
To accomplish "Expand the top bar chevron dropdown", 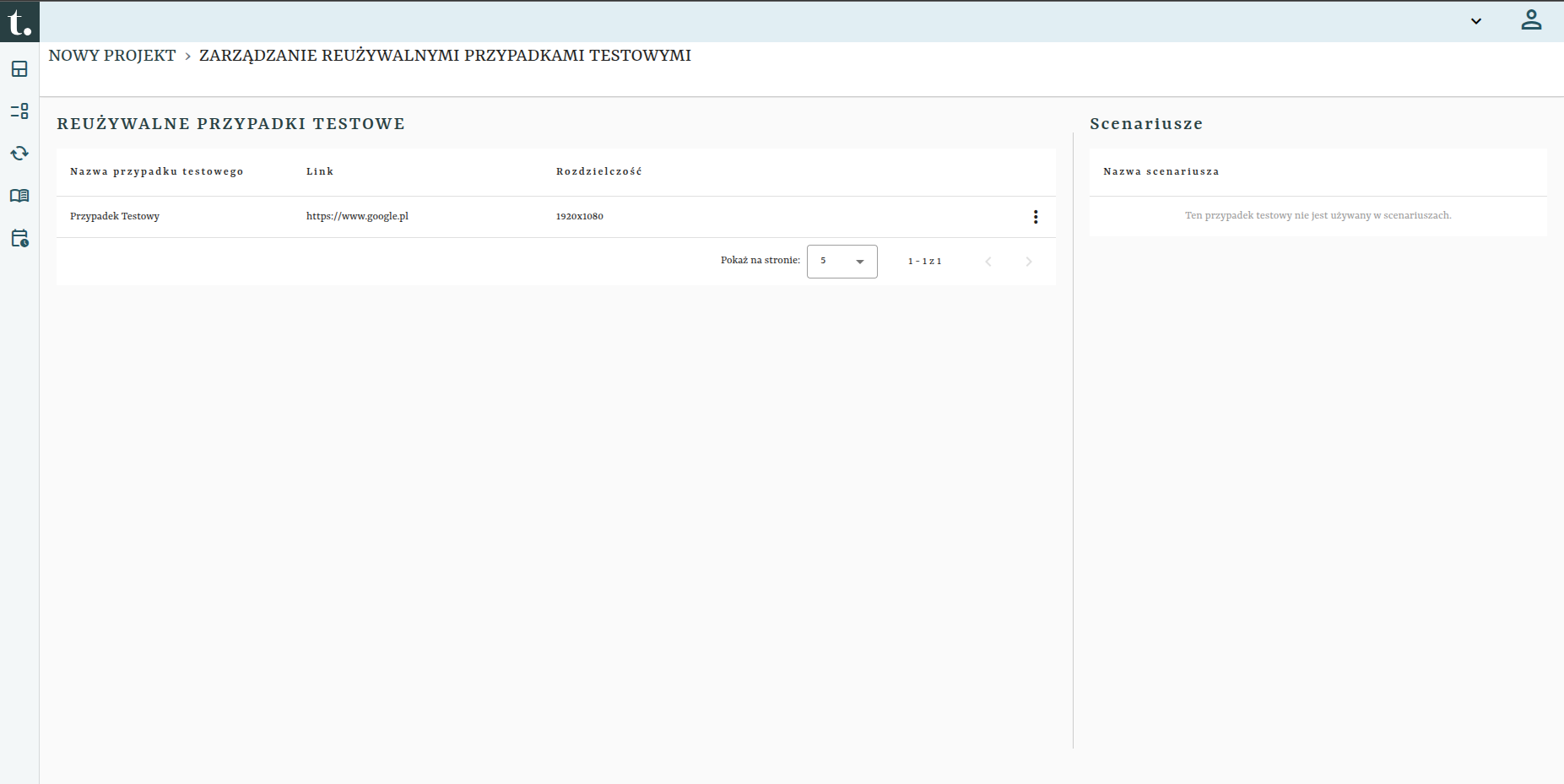I will (x=1476, y=21).
